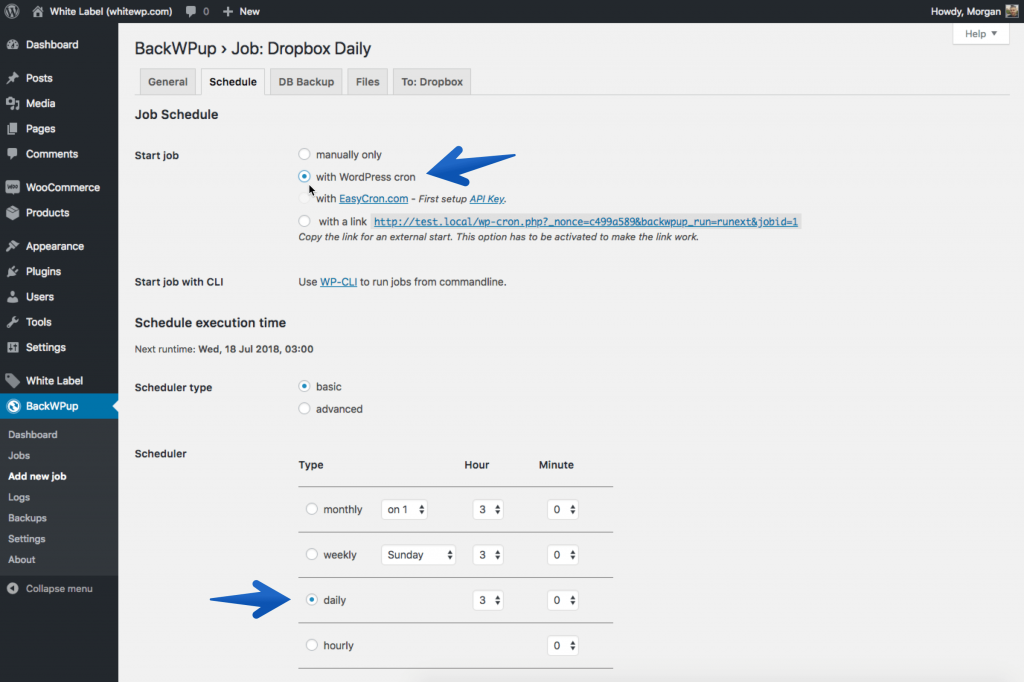Click the 'White Label (whitewp.com)' site name

point(111,11)
